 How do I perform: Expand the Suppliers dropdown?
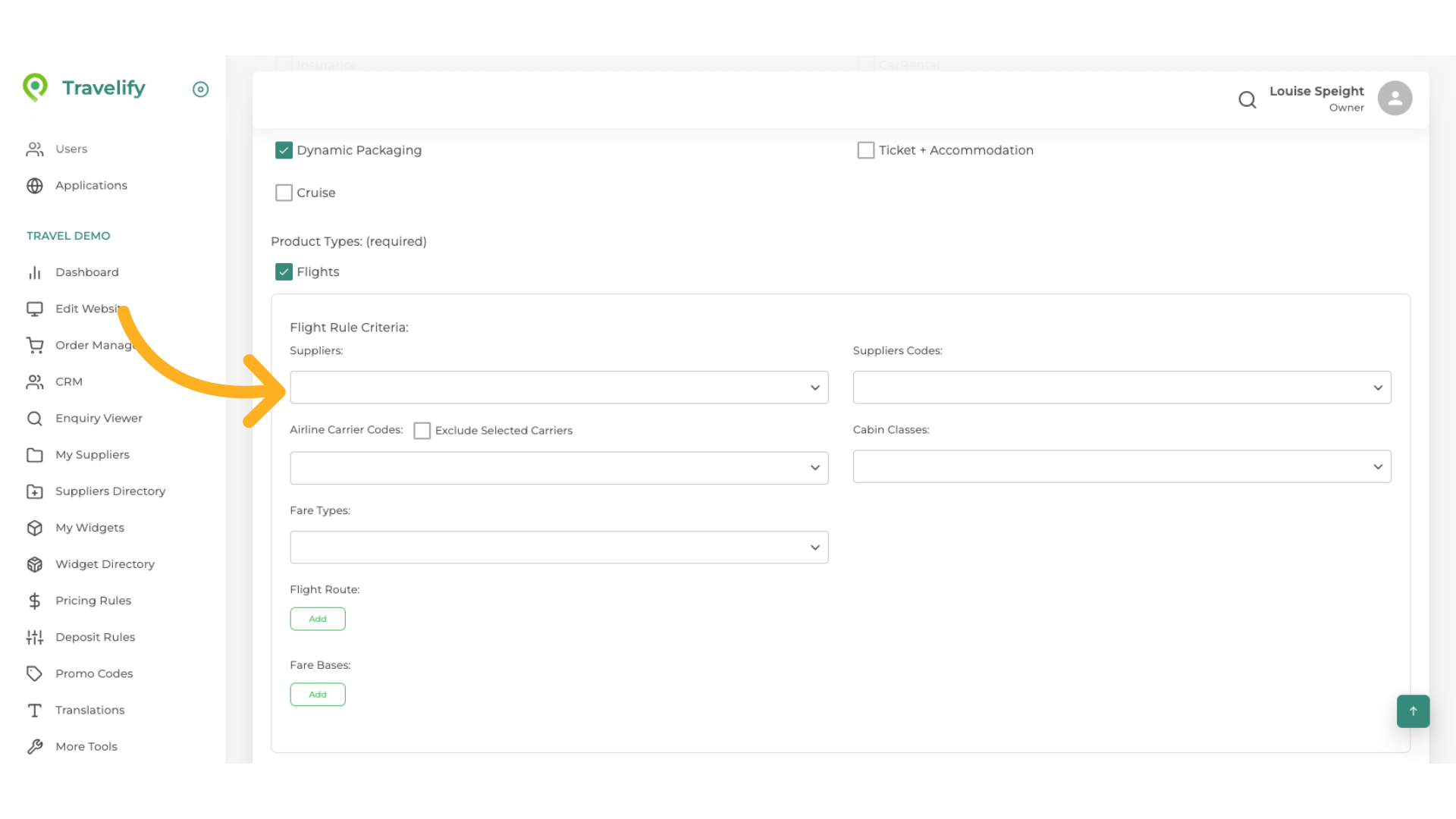558,388
